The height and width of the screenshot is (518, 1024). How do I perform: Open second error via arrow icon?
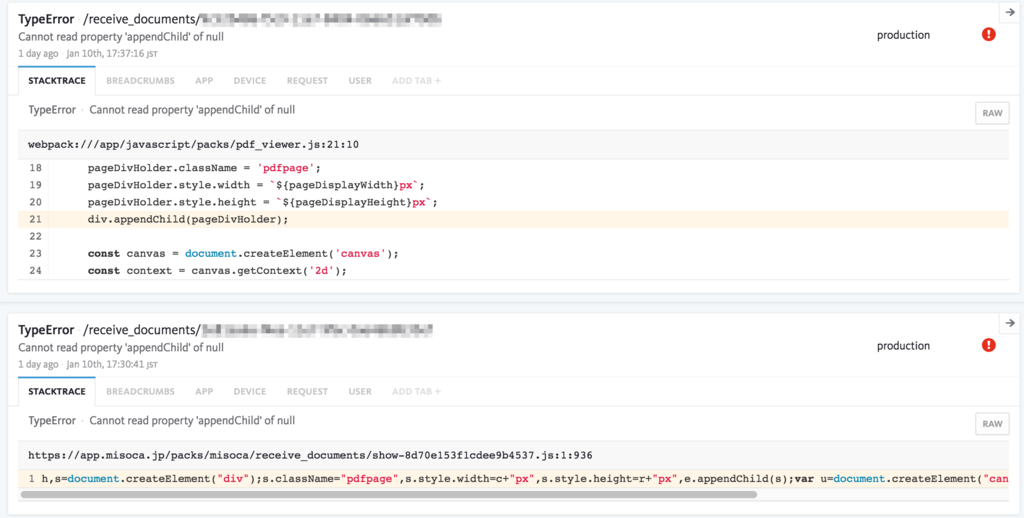(1010, 323)
